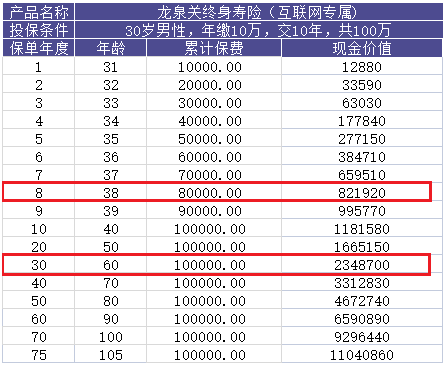
Task: Click cash value cell 821920
Action: click(362, 193)
